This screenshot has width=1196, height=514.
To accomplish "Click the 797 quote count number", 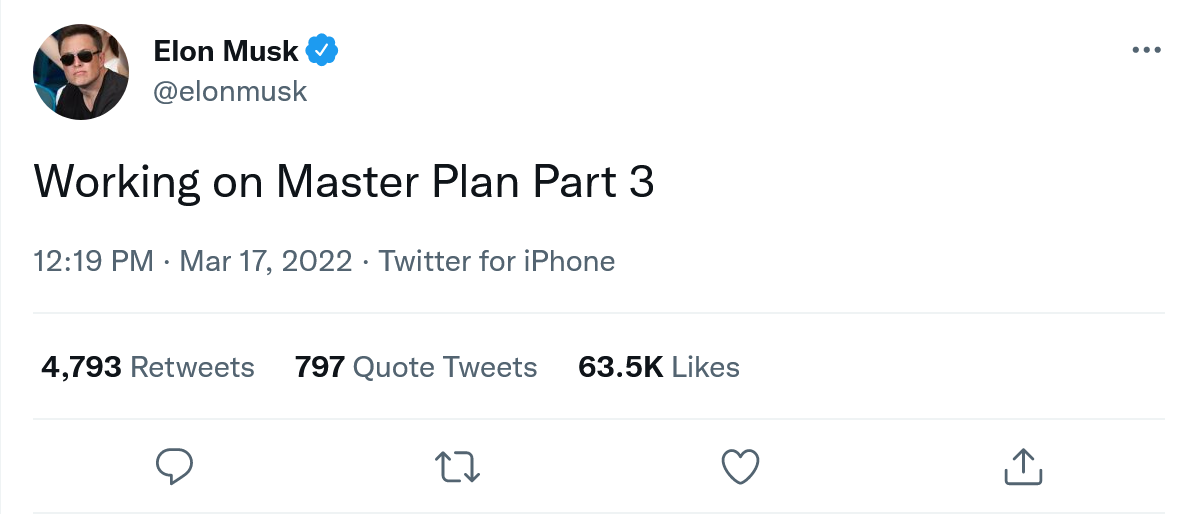I will (320, 367).
